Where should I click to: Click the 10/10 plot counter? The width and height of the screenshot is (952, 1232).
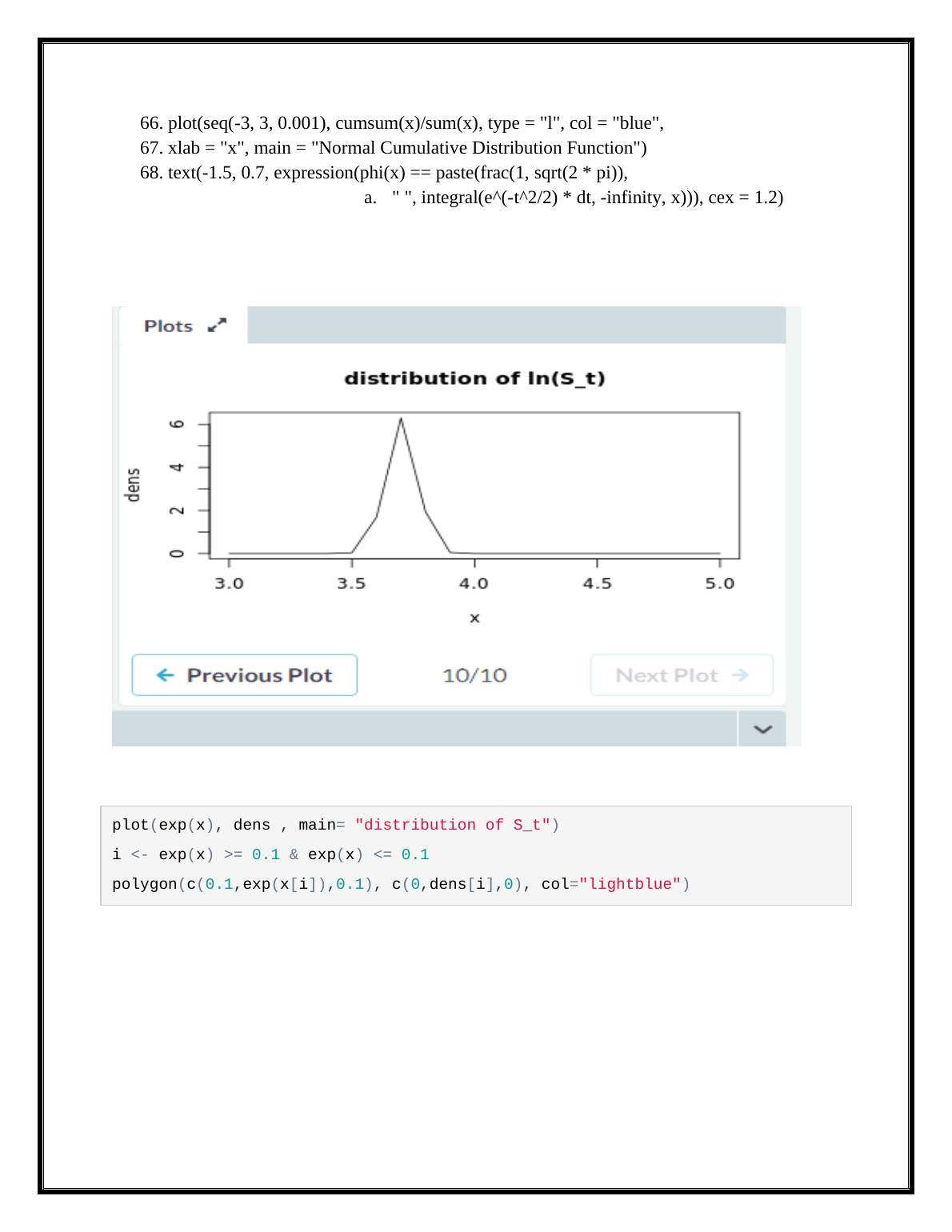(474, 675)
